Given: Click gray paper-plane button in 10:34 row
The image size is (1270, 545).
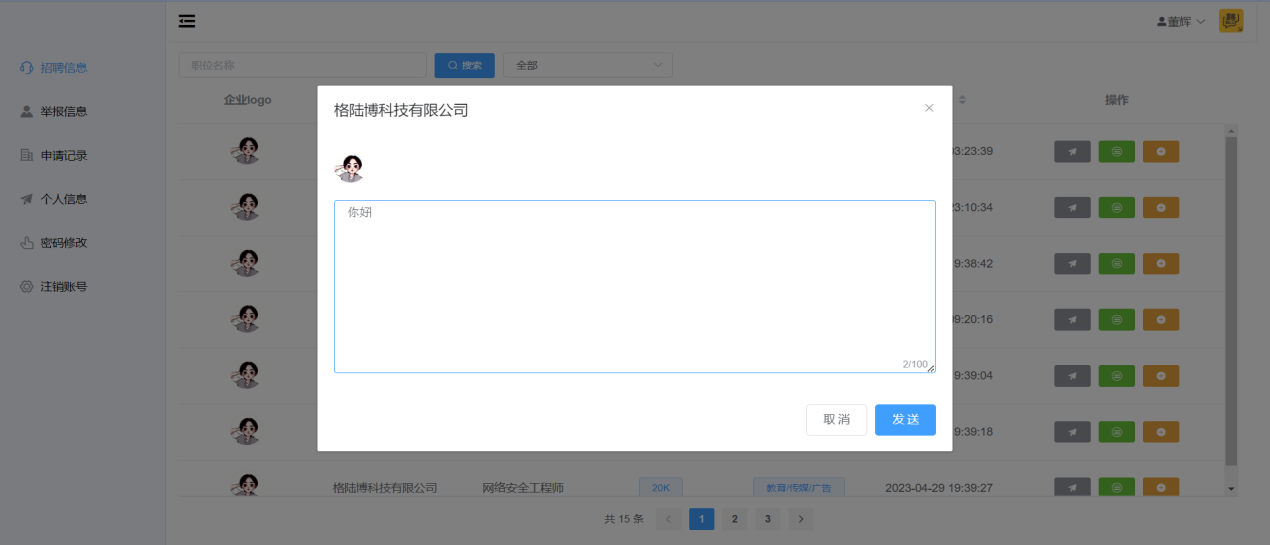Looking at the screenshot, I should (x=1072, y=207).
